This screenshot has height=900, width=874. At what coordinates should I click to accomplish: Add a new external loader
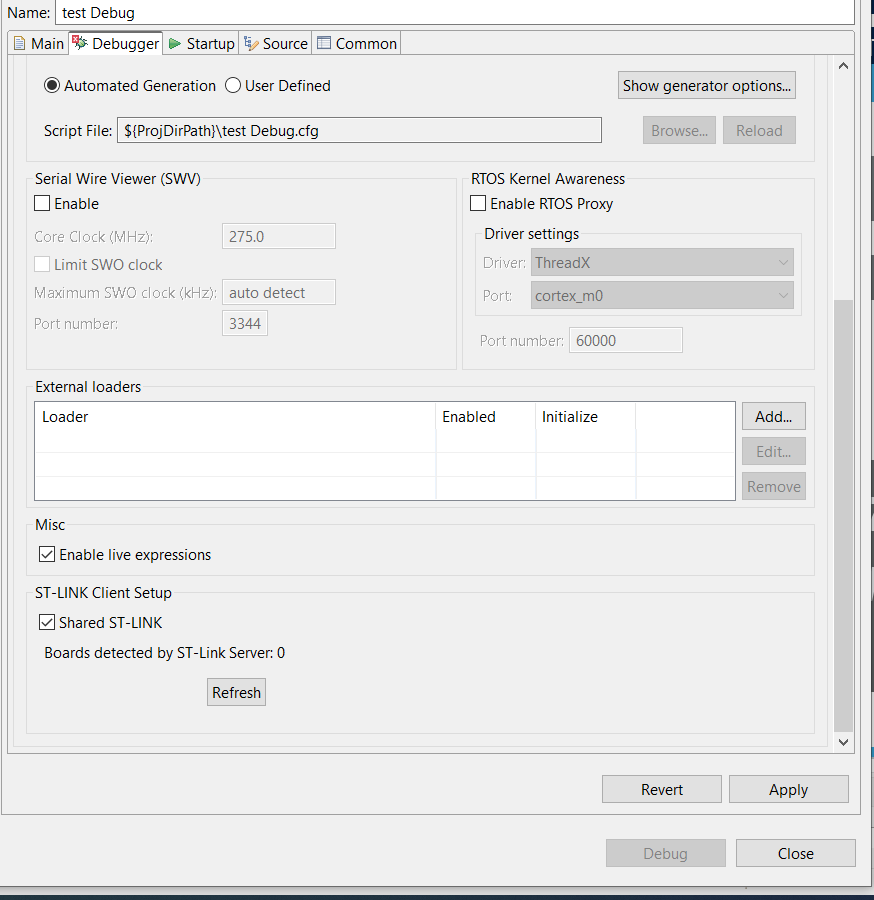[773, 416]
